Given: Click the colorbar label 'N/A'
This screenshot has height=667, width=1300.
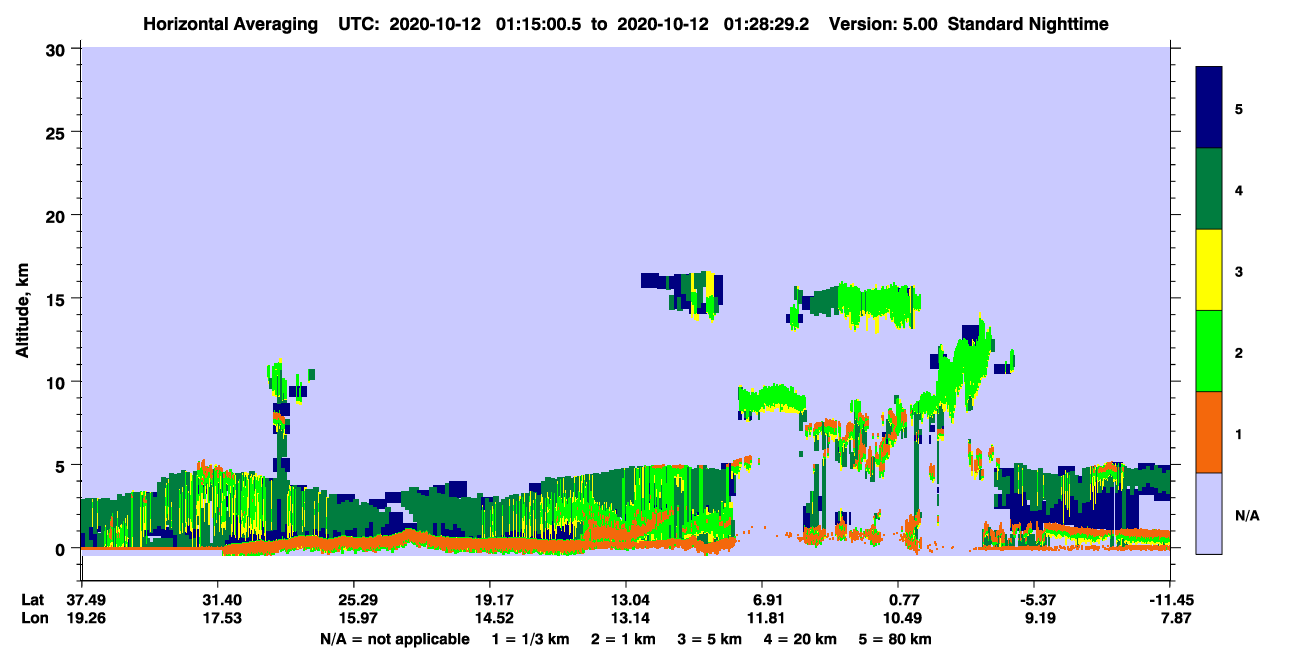Looking at the screenshot, I should pyautogui.click(x=1246, y=515).
